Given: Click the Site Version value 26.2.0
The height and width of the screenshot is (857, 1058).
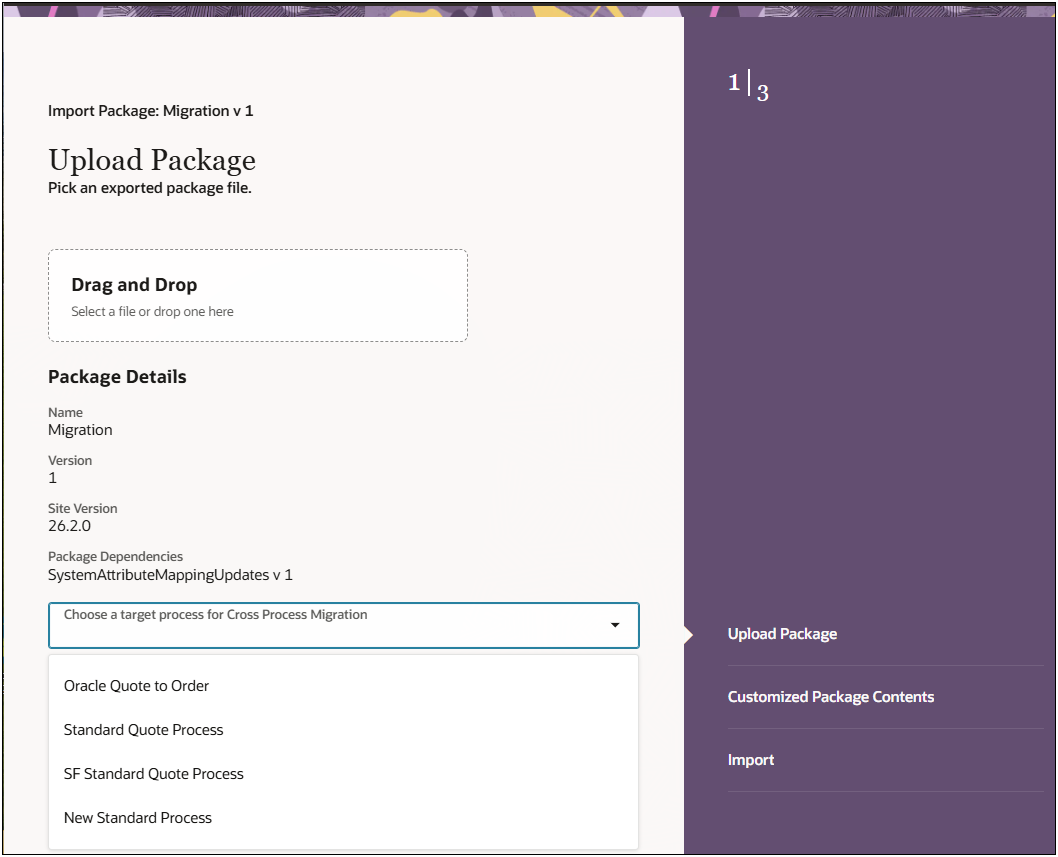Looking at the screenshot, I should click(69, 526).
